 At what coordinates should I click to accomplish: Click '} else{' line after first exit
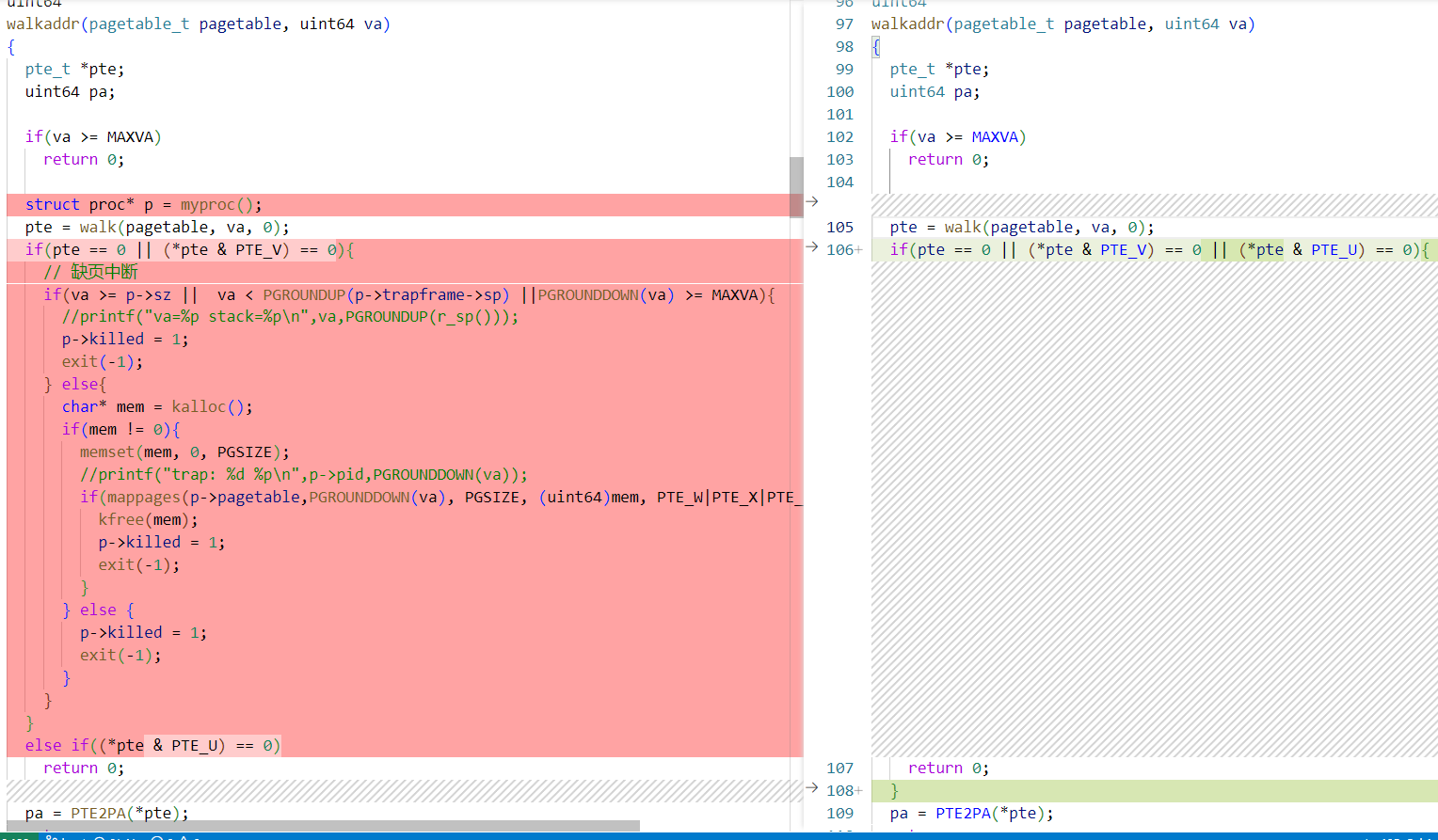pyautogui.click(x=75, y=385)
